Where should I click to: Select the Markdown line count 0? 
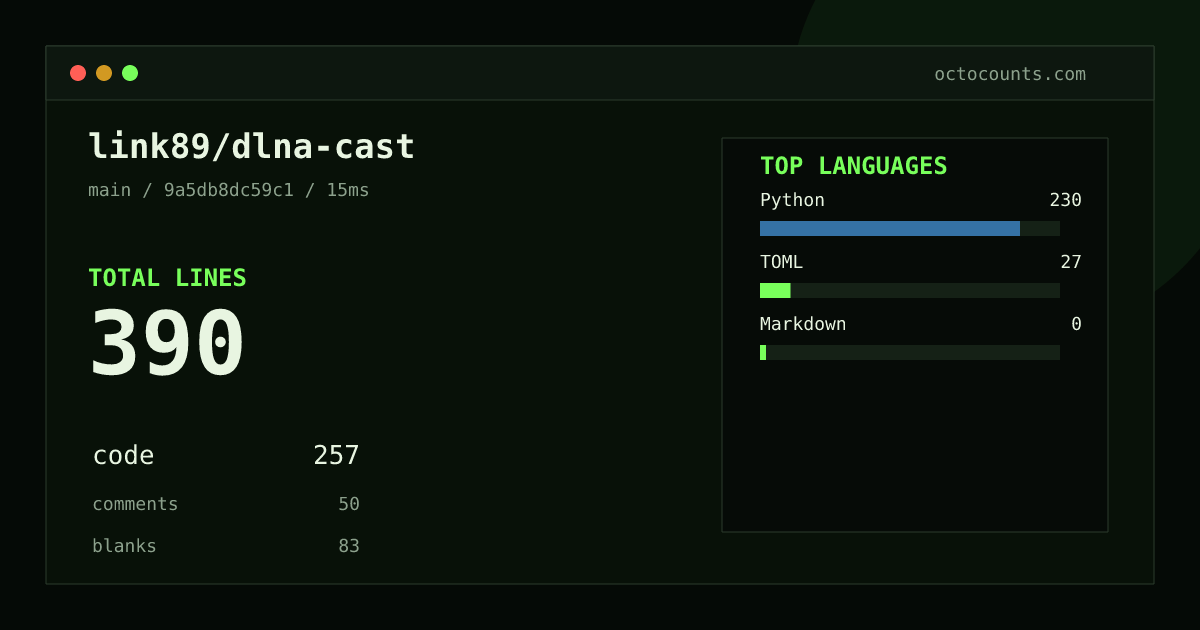coord(1076,324)
